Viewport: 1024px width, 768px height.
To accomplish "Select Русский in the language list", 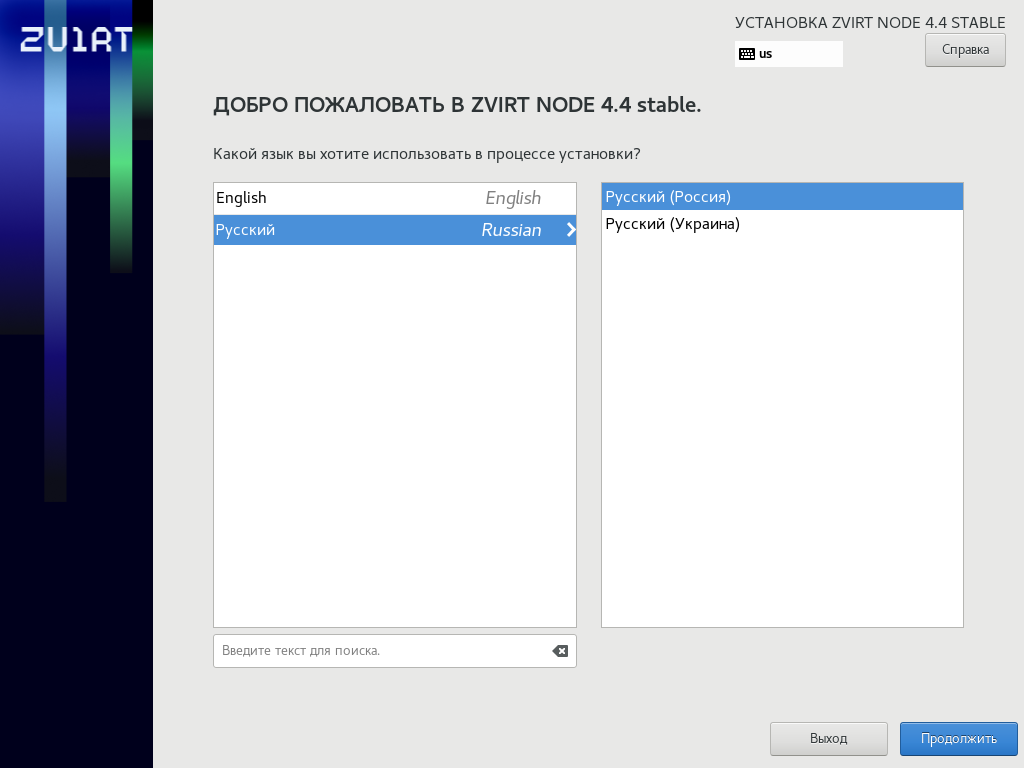I will [394, 230].
